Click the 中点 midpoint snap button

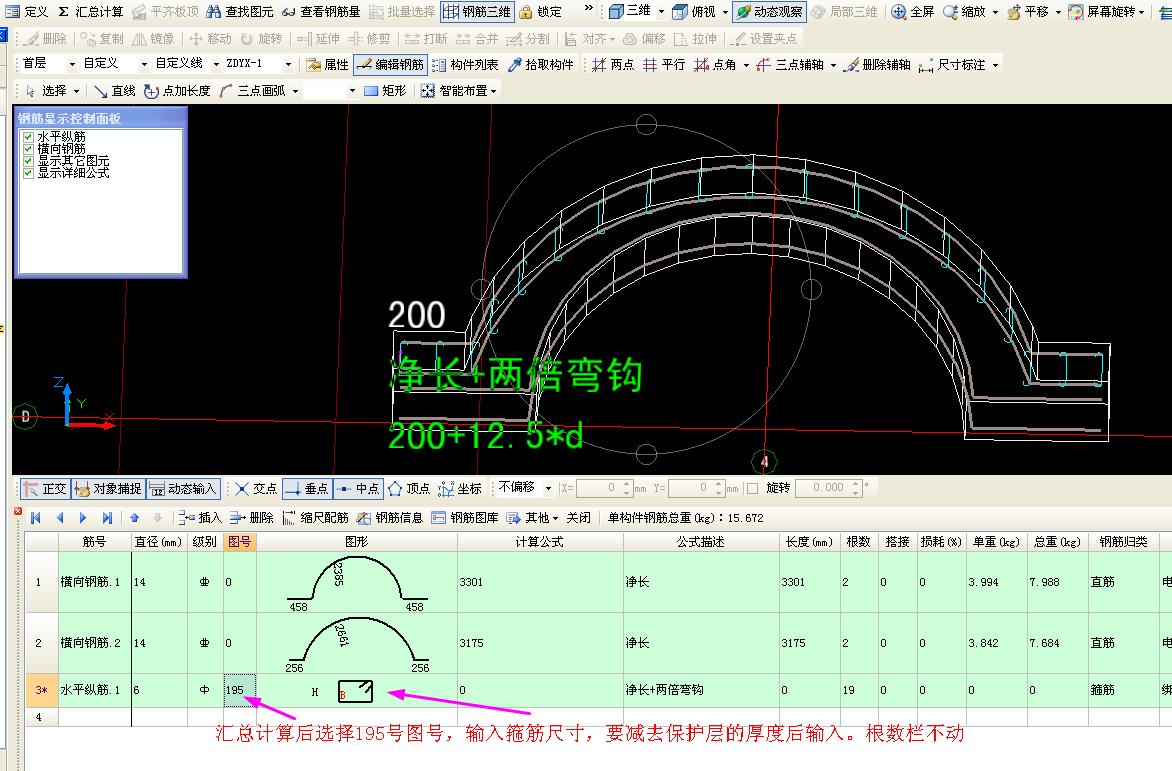coord(359,489)
